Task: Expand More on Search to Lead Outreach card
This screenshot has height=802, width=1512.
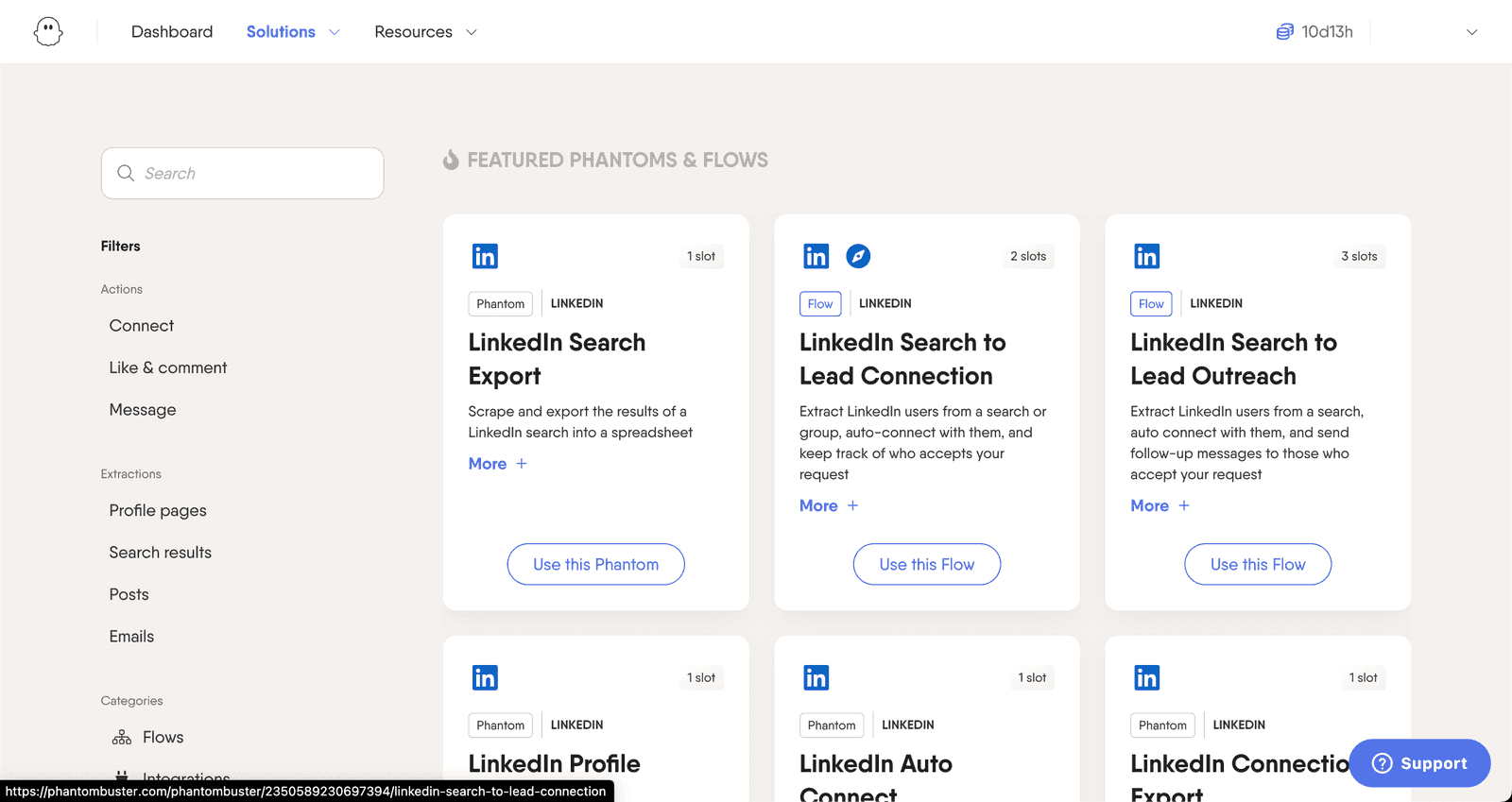Action: coord(1160,505)
